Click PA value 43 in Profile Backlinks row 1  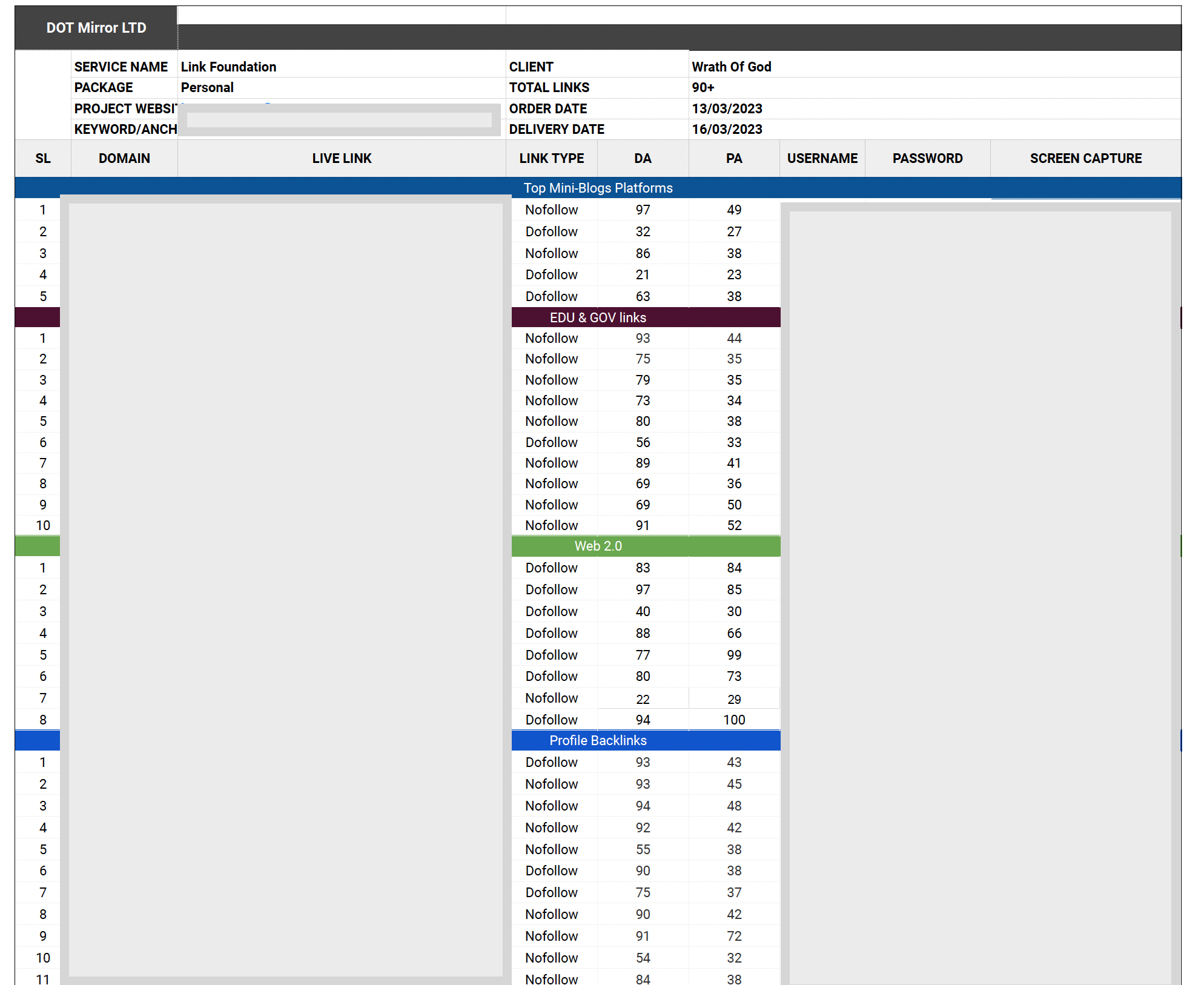pyautogui.click(x=734, y=762)
